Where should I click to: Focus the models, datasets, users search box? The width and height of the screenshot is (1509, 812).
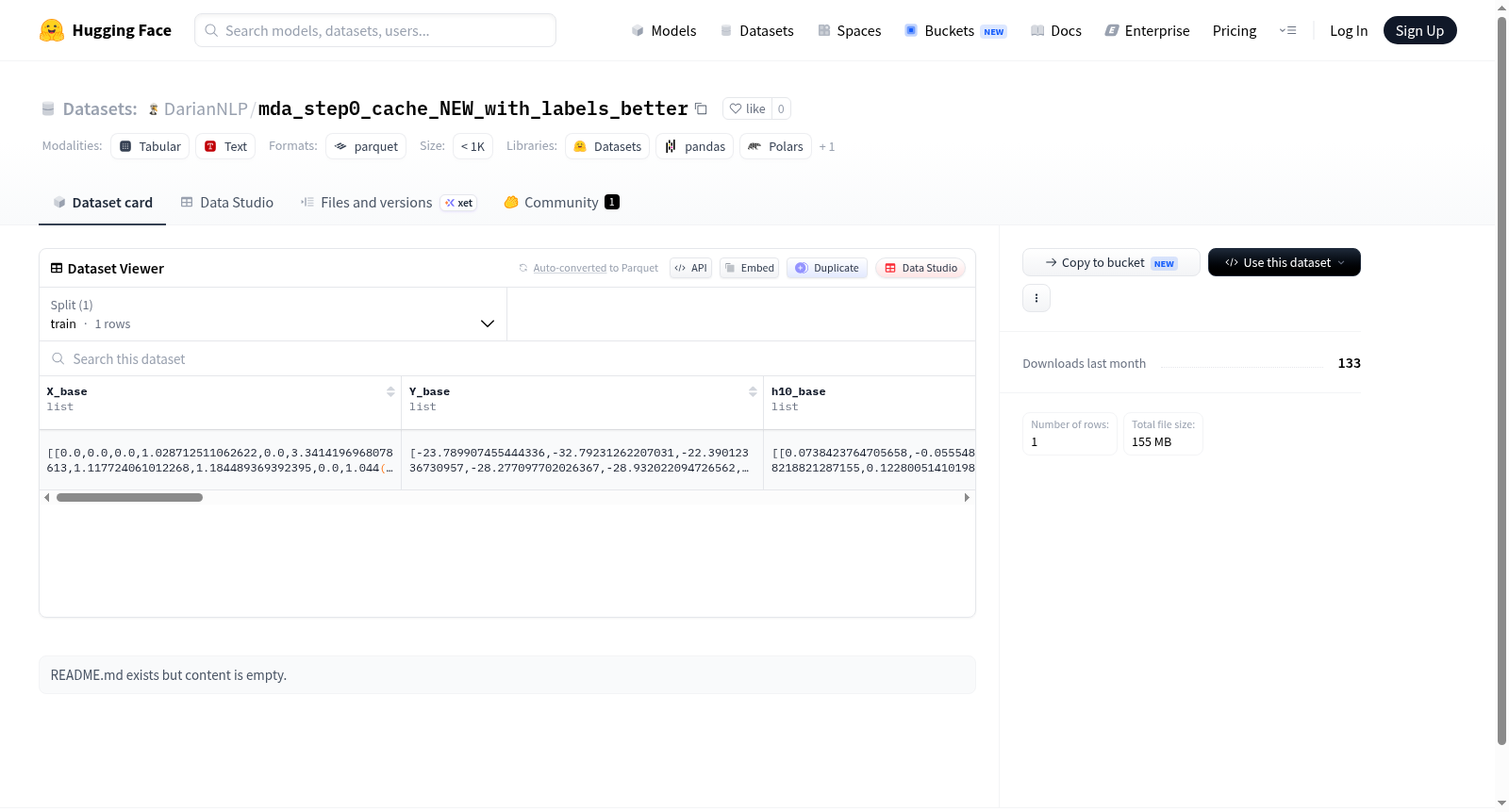375,30
